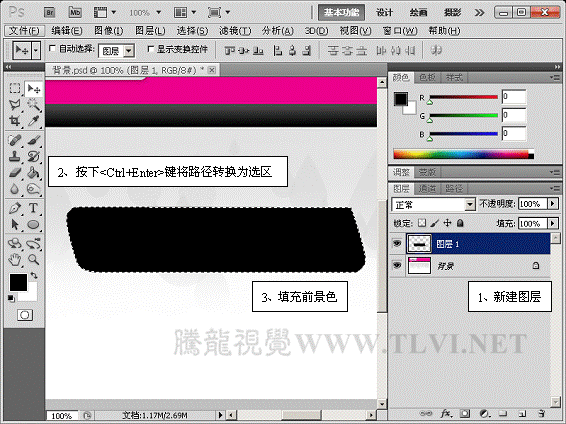Hide layer 图层 1 visibility eye

coord(397,244)
